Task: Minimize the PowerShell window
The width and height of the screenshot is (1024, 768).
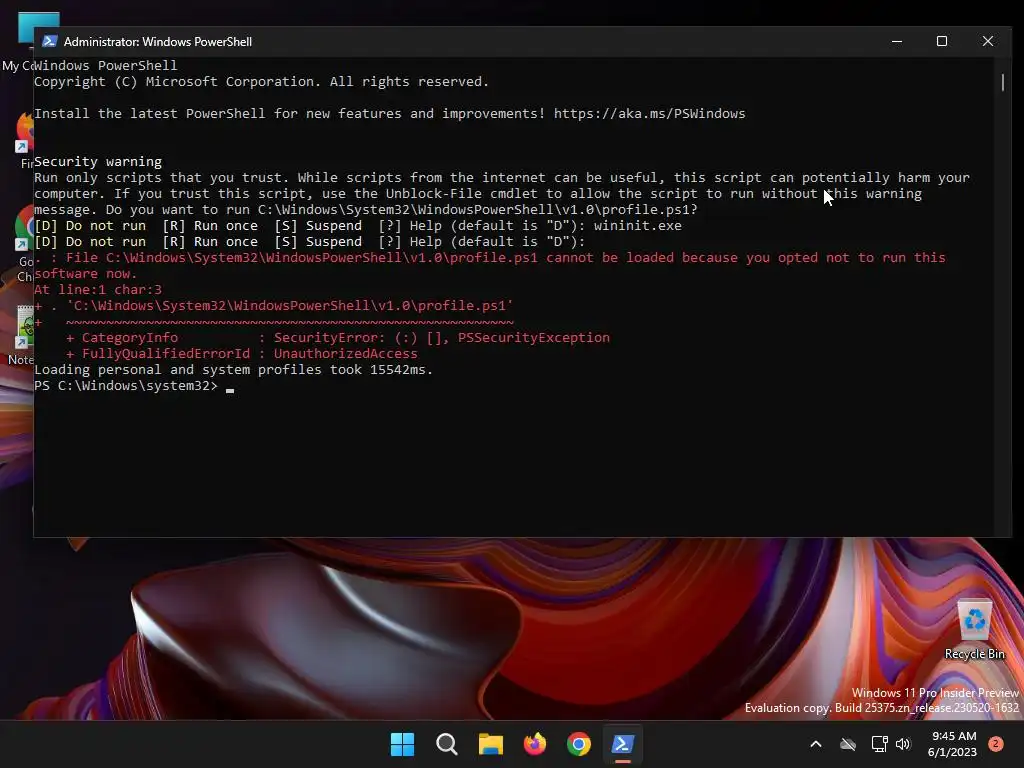Action: tap(897, 41)
